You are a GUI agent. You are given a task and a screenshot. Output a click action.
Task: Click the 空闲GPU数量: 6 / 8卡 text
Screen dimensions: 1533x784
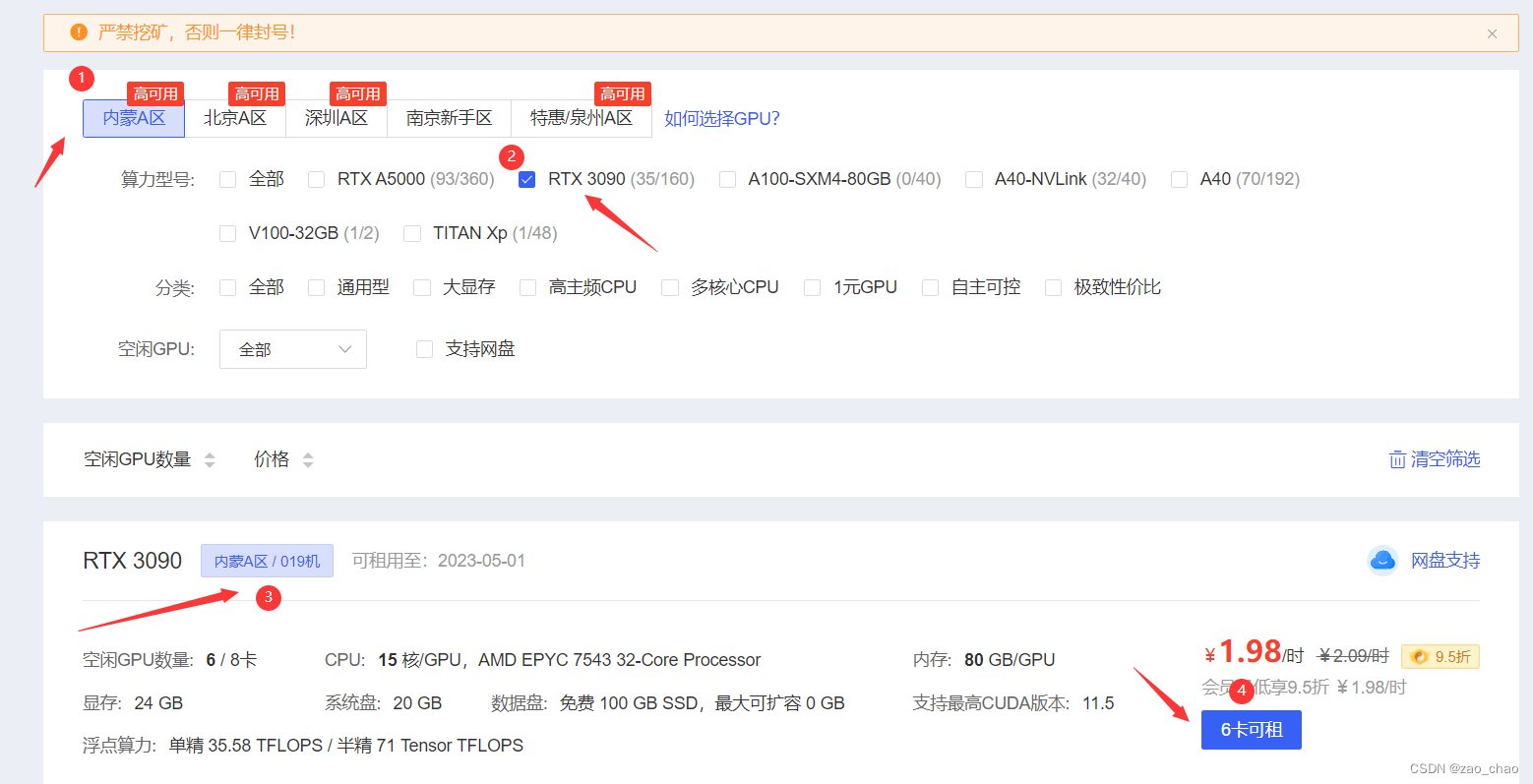tap(170, 660)
